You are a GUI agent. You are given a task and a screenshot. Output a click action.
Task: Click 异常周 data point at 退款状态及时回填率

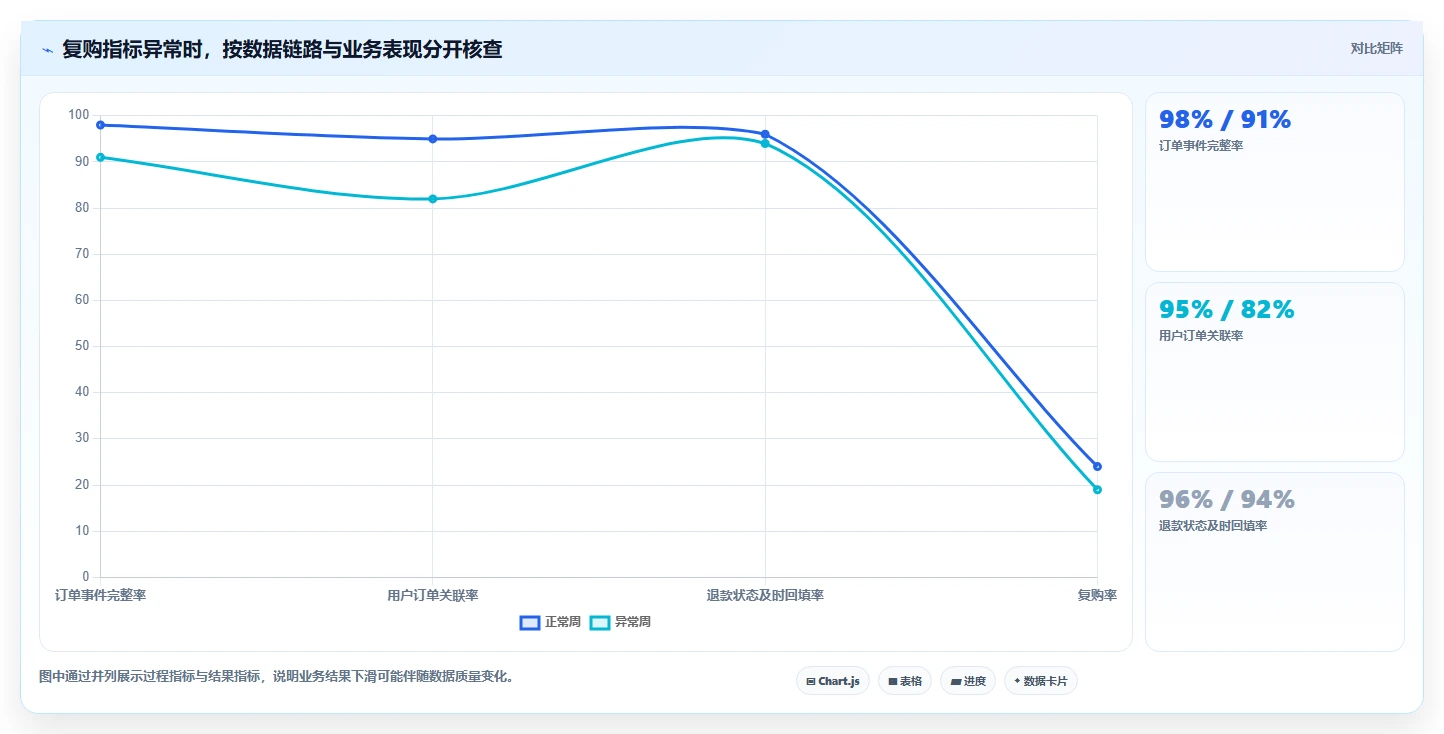point(765,143)
